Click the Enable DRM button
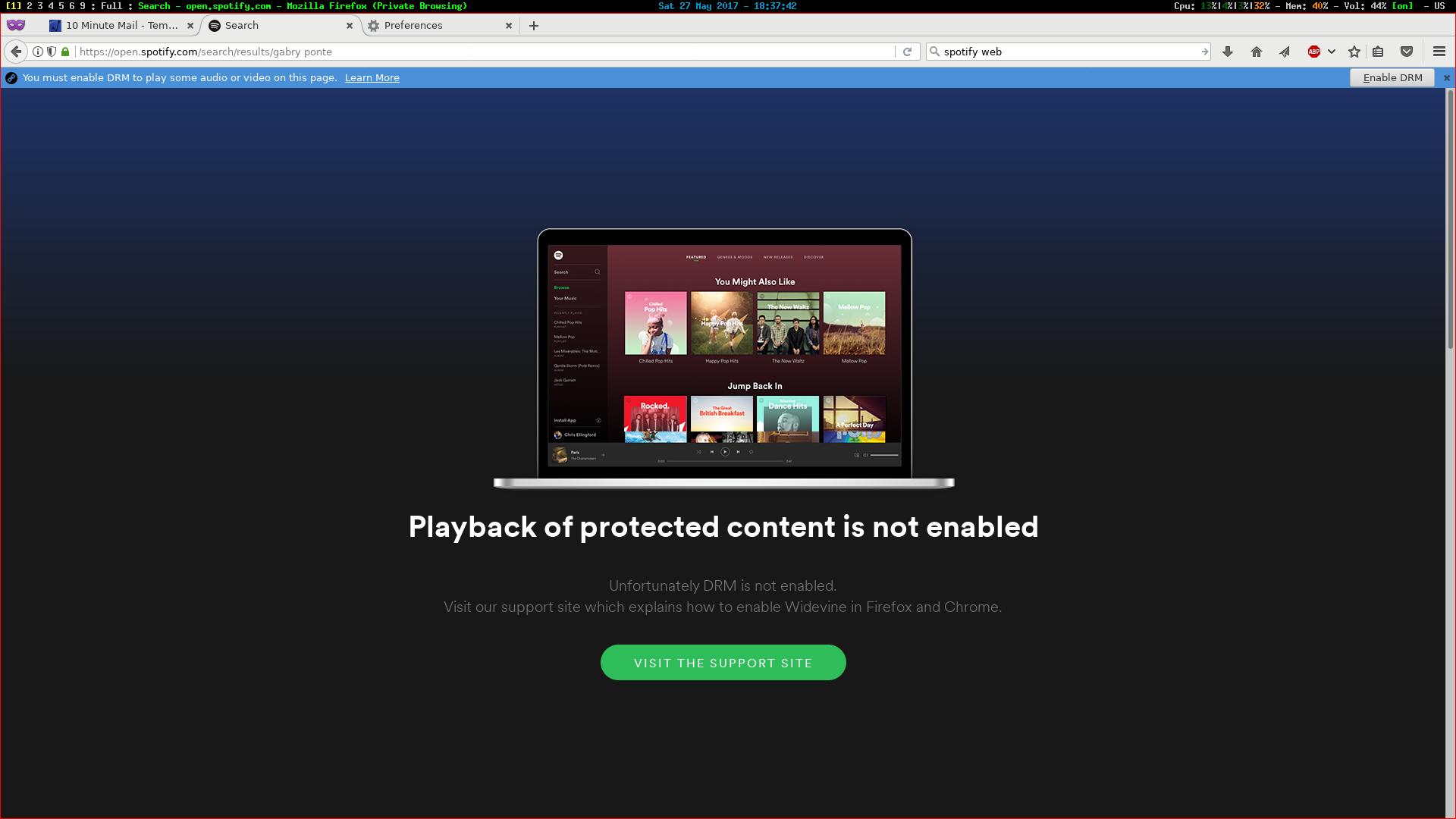1456x819 pixels. [x=1392, y=77]
